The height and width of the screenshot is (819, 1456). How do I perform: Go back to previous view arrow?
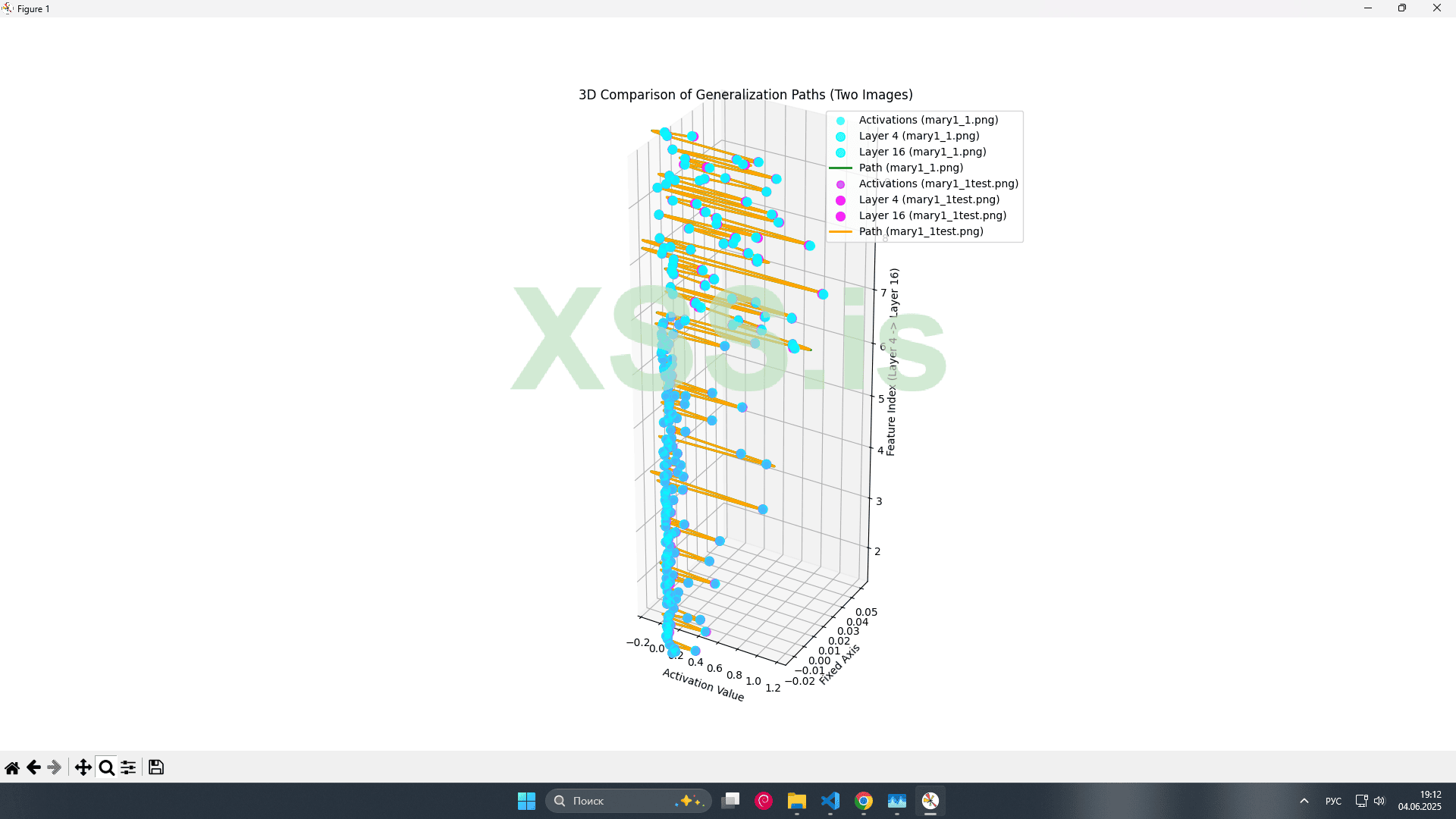(33, 767)
